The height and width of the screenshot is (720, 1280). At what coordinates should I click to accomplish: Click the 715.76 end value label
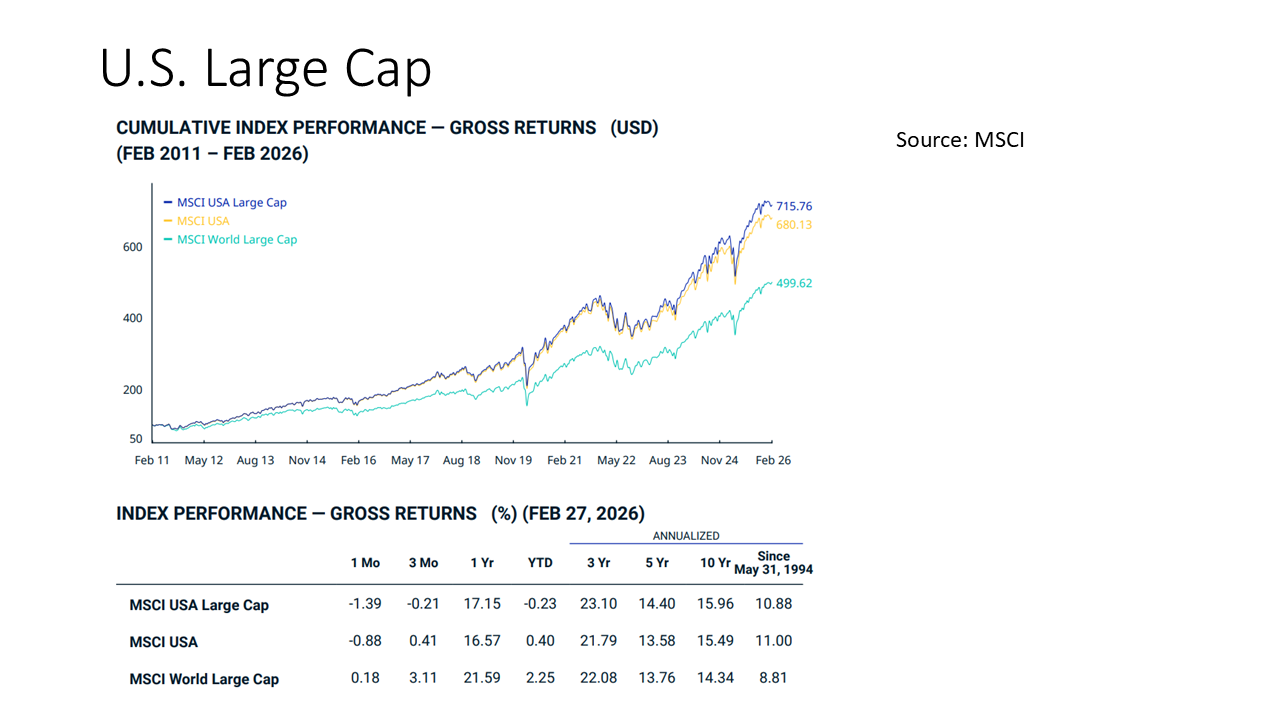[x=794, y=206]
